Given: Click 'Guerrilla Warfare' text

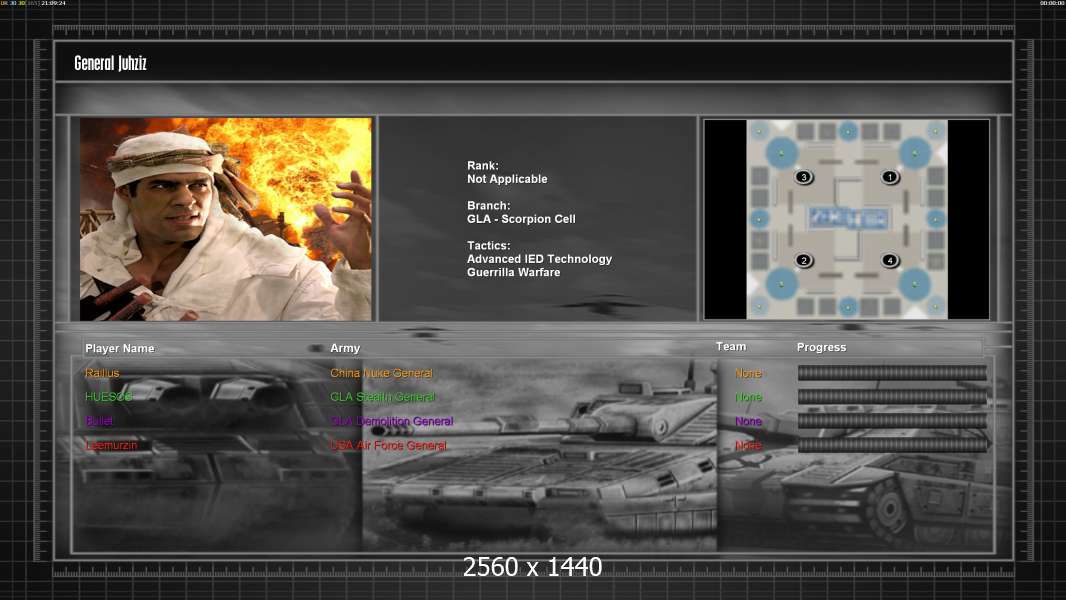Looking at the screenshot, I should (x=514, y=272).
